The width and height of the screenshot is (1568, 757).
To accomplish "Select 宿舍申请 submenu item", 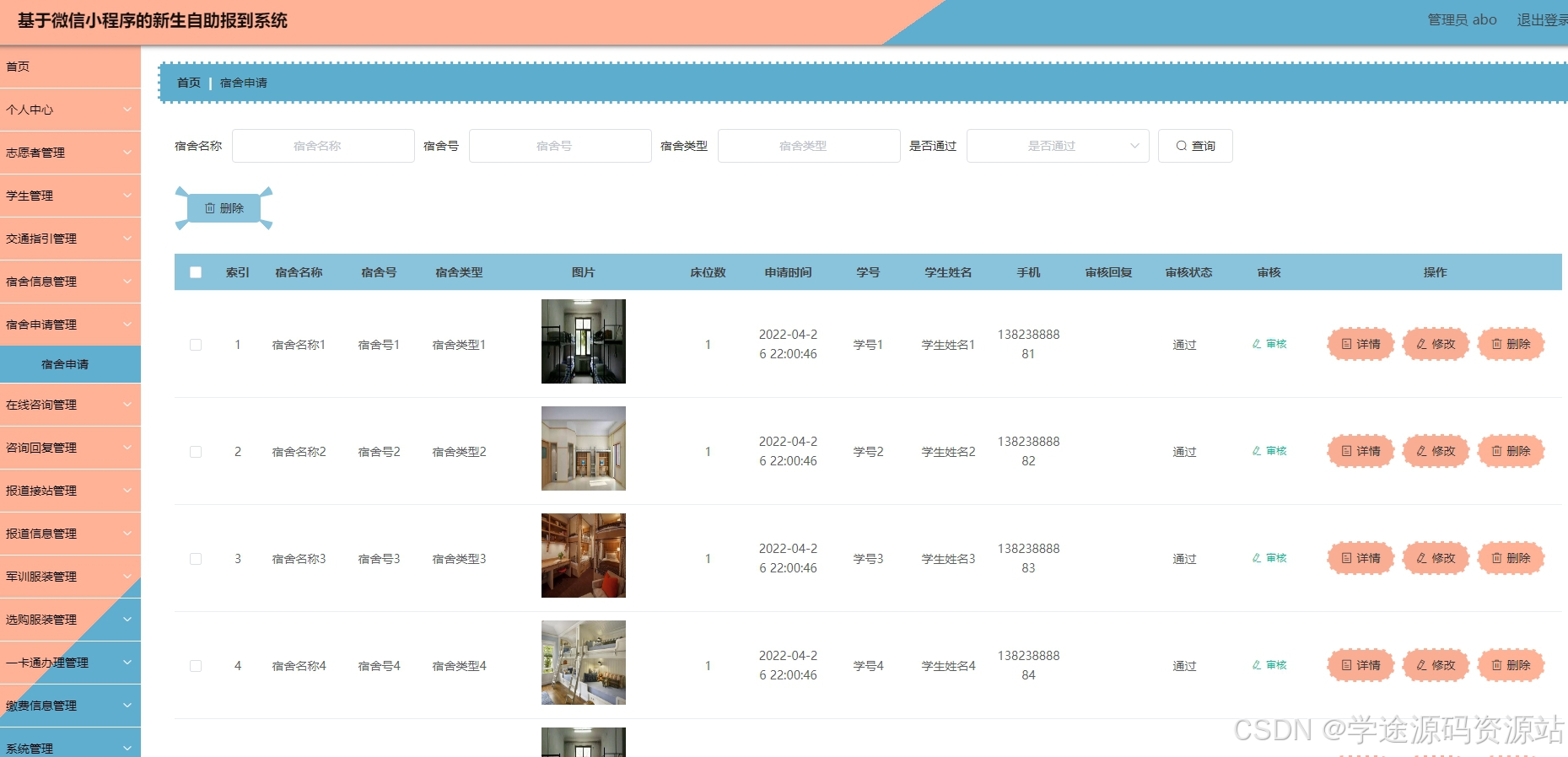I will pos(70,364).
